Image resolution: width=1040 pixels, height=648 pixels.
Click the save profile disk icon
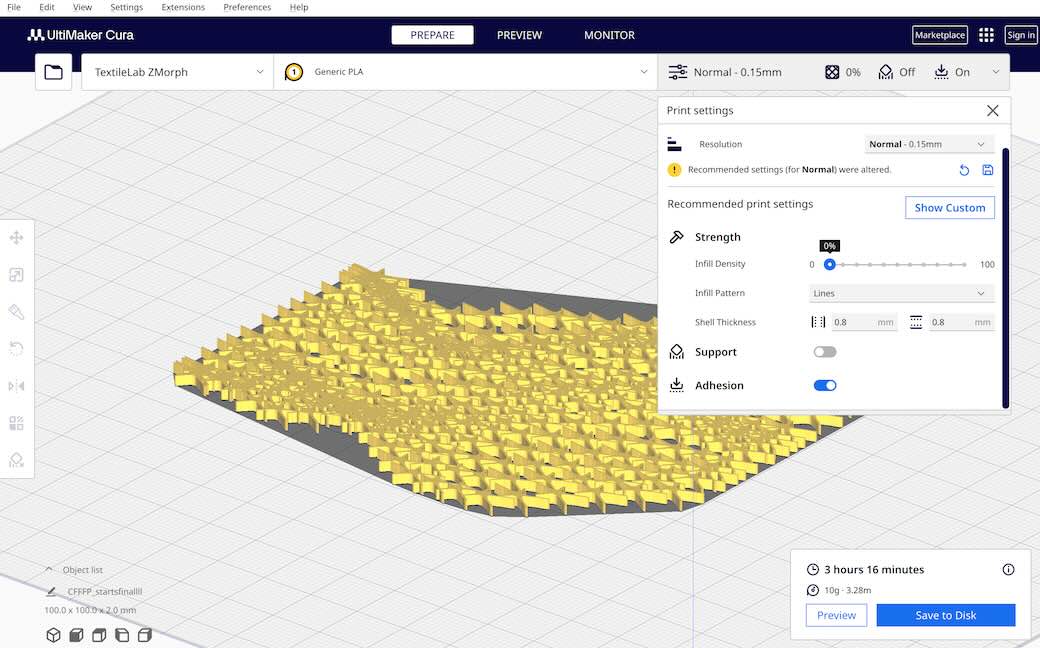pyautogui.click(x=987, y=170)
